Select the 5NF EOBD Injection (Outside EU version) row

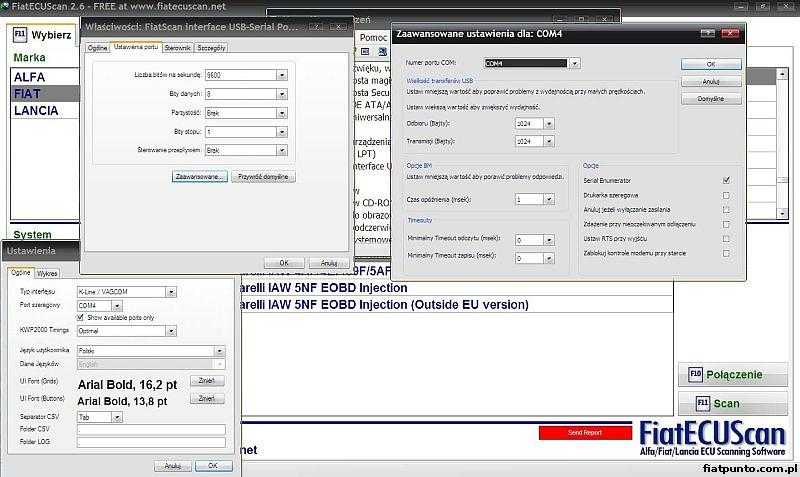pos(456,305)
